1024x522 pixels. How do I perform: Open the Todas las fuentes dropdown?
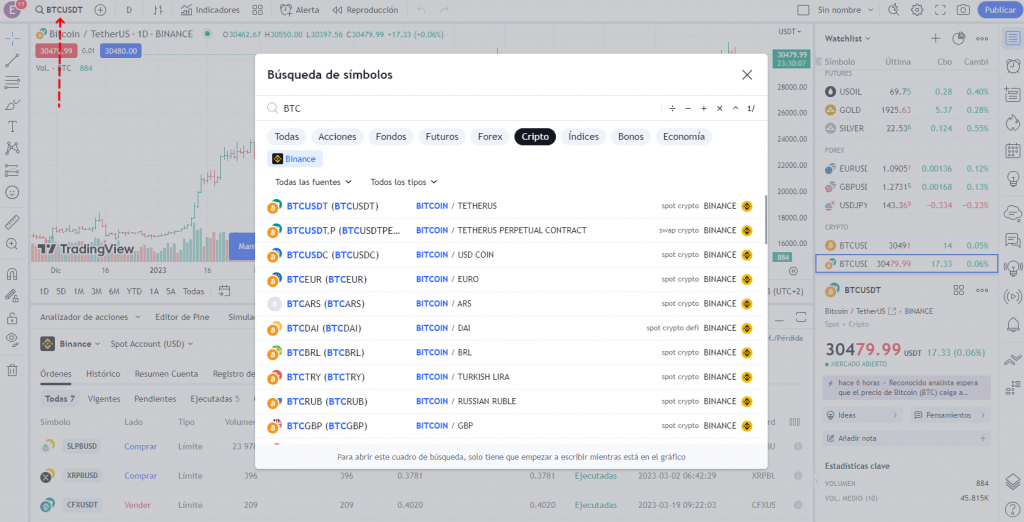313,182
